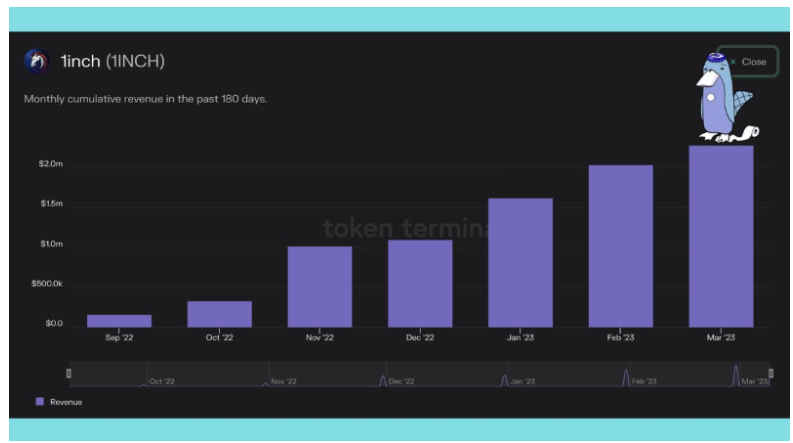Click the Oct '22 axis label under bars
793x443 pixels.
[x=219, y=337]
